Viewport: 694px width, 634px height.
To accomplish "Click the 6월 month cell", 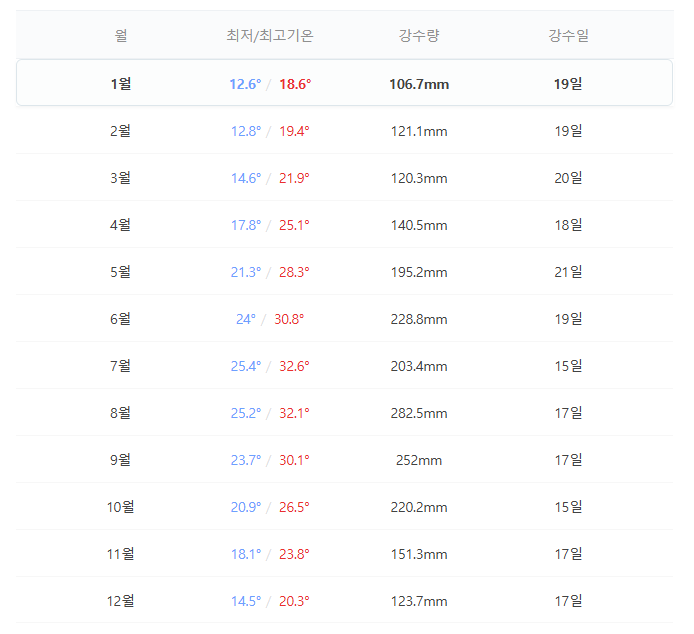I will click(x=120, y=319).
